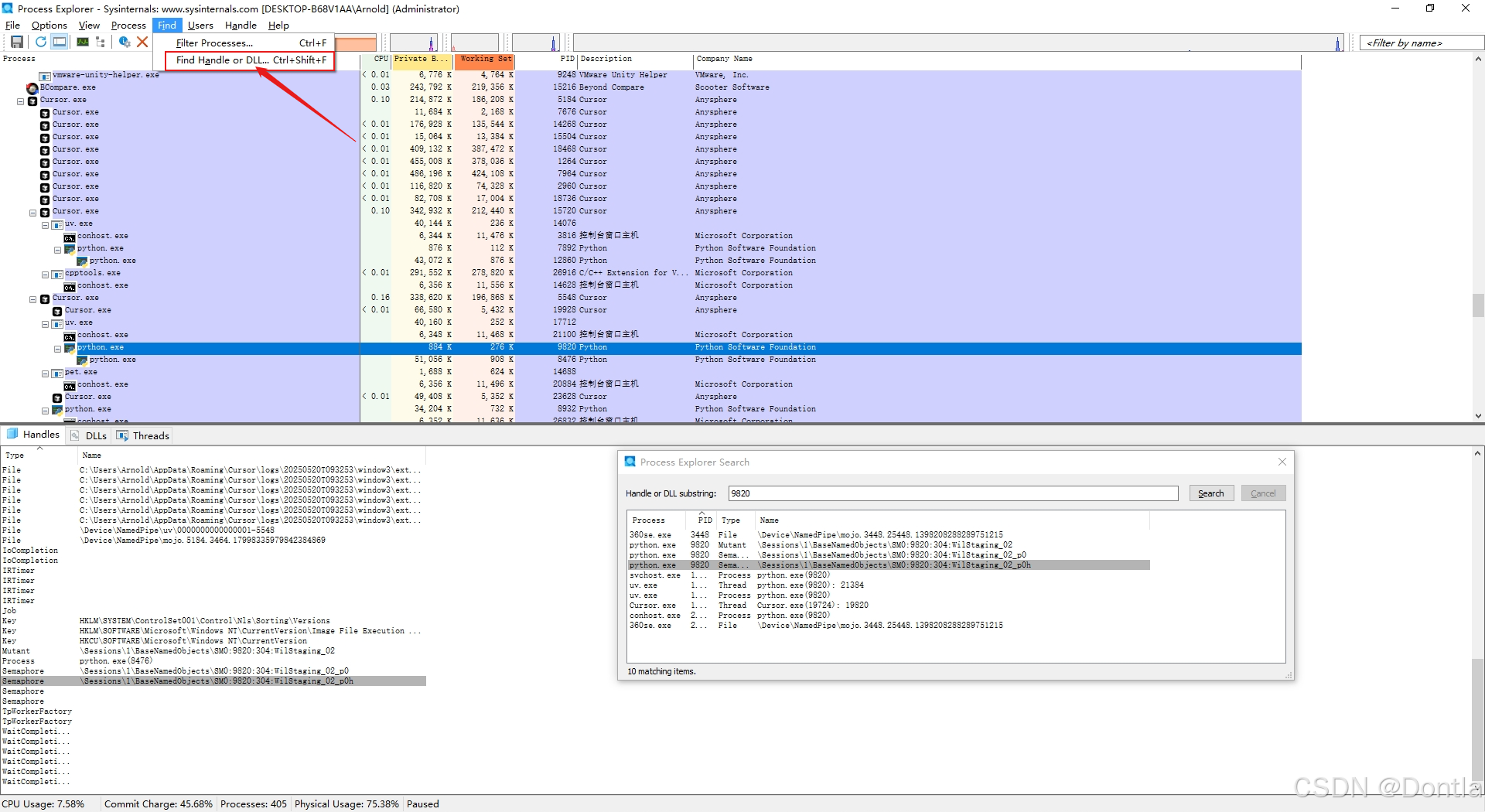Open the Help menu
Image resolution: width=1485 pixels, height=812 pixels.
278,26
